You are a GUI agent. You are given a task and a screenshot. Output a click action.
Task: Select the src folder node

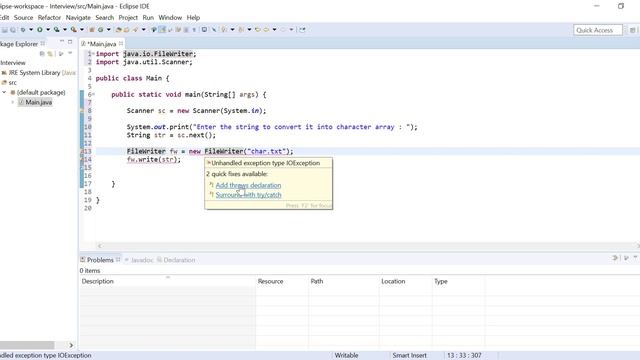[x=9, y=82]
